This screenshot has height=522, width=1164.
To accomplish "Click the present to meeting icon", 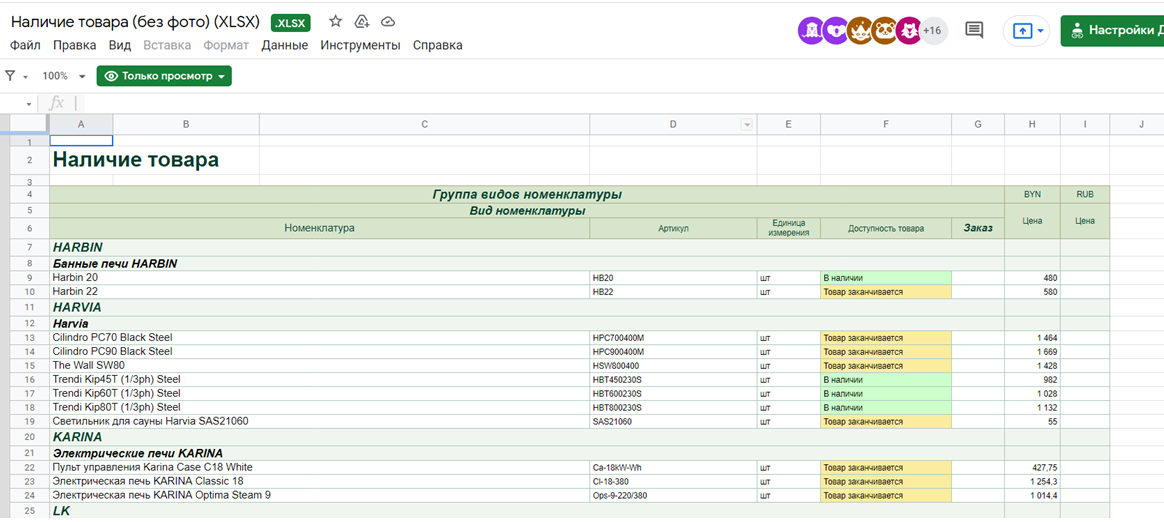I will (1022, 31).
